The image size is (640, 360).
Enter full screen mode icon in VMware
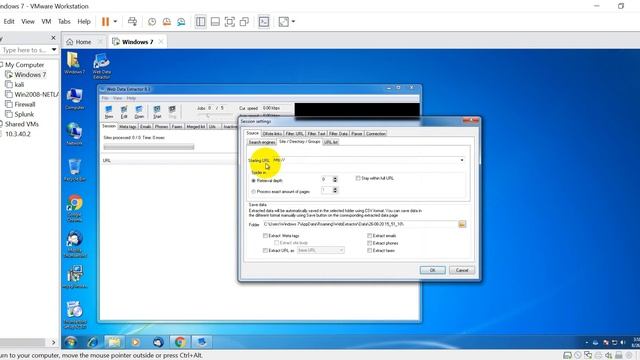(230, 22)
